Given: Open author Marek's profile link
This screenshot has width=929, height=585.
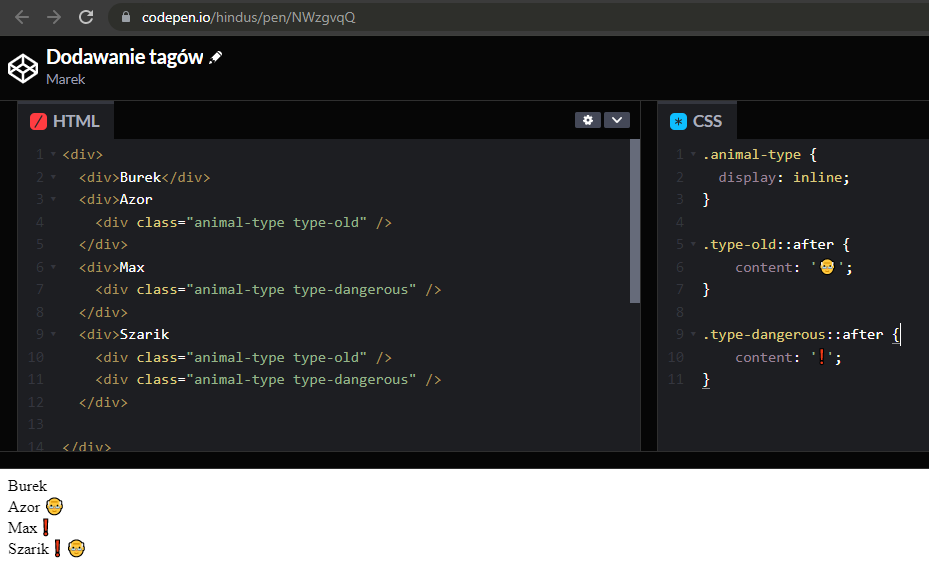Looking at the screenshot, I should click(x=66, y=79).
